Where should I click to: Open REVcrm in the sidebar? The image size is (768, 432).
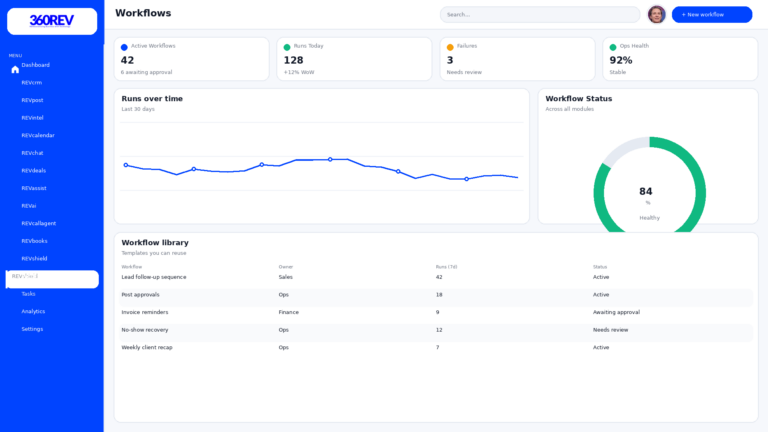tap(32, 83)
